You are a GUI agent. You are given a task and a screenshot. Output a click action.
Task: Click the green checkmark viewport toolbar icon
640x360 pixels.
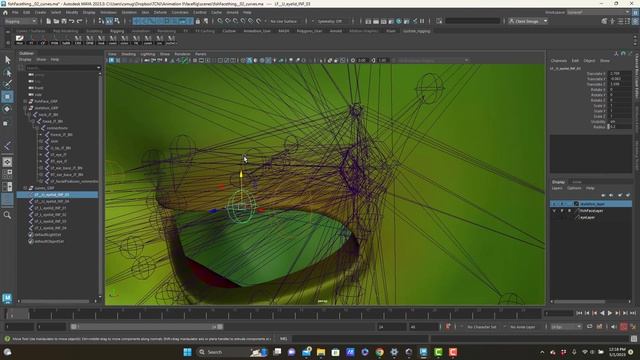point(185,60)
